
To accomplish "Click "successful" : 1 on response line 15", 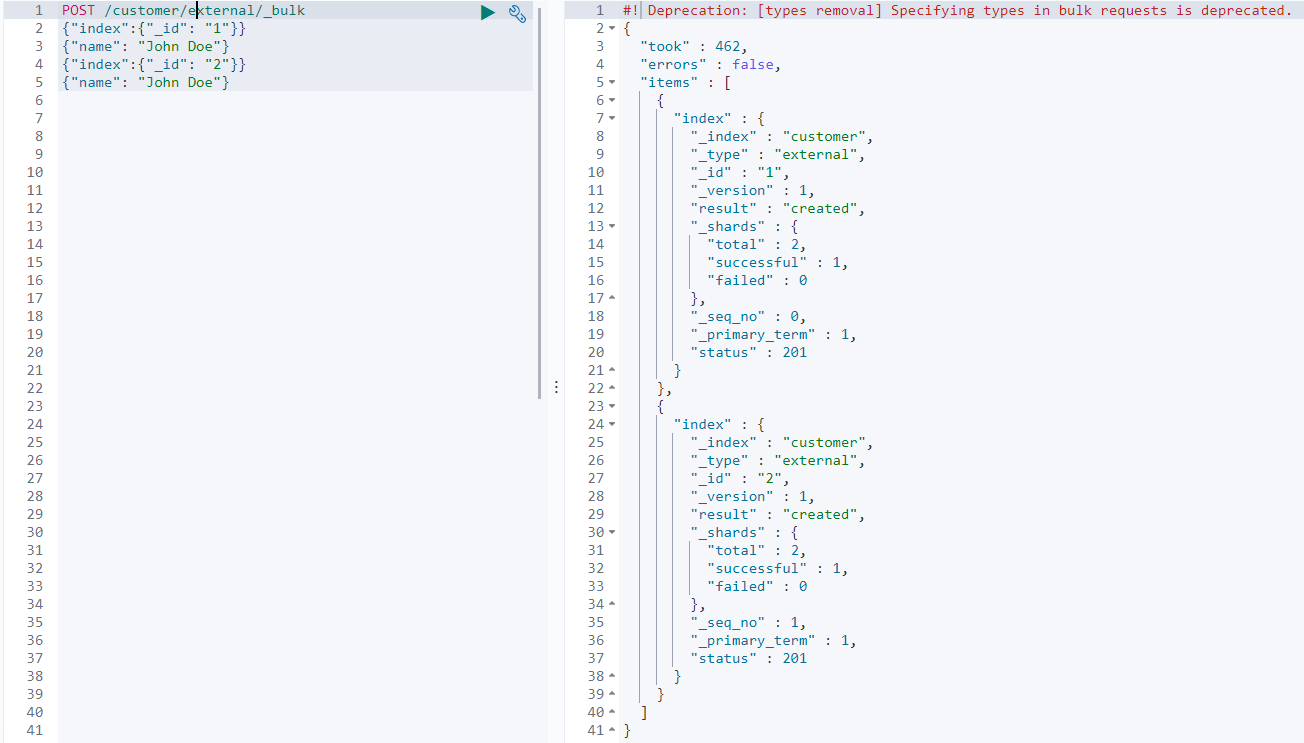I will tap(777, 262).
